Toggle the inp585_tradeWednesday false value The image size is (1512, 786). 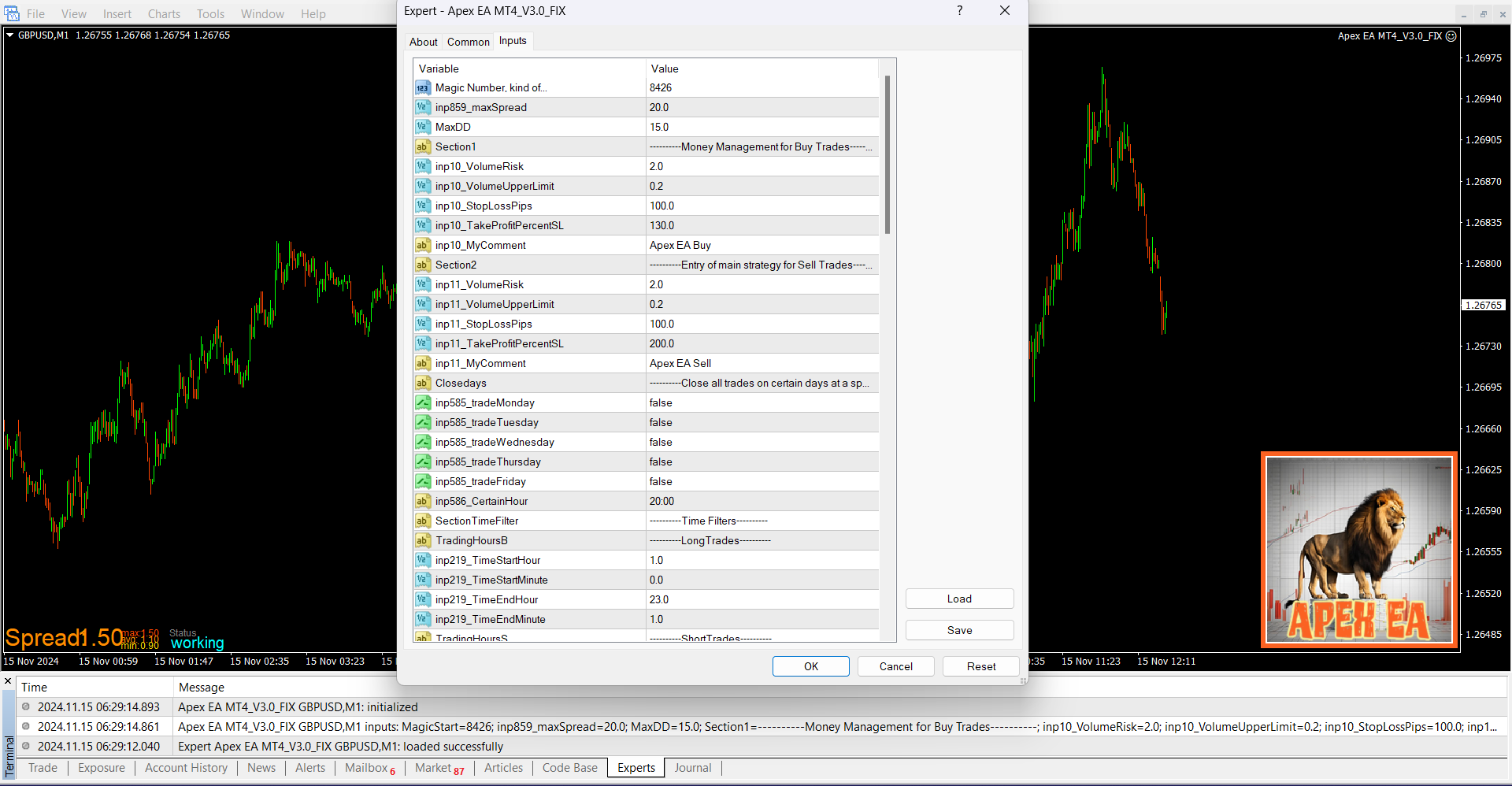(660, 443)
